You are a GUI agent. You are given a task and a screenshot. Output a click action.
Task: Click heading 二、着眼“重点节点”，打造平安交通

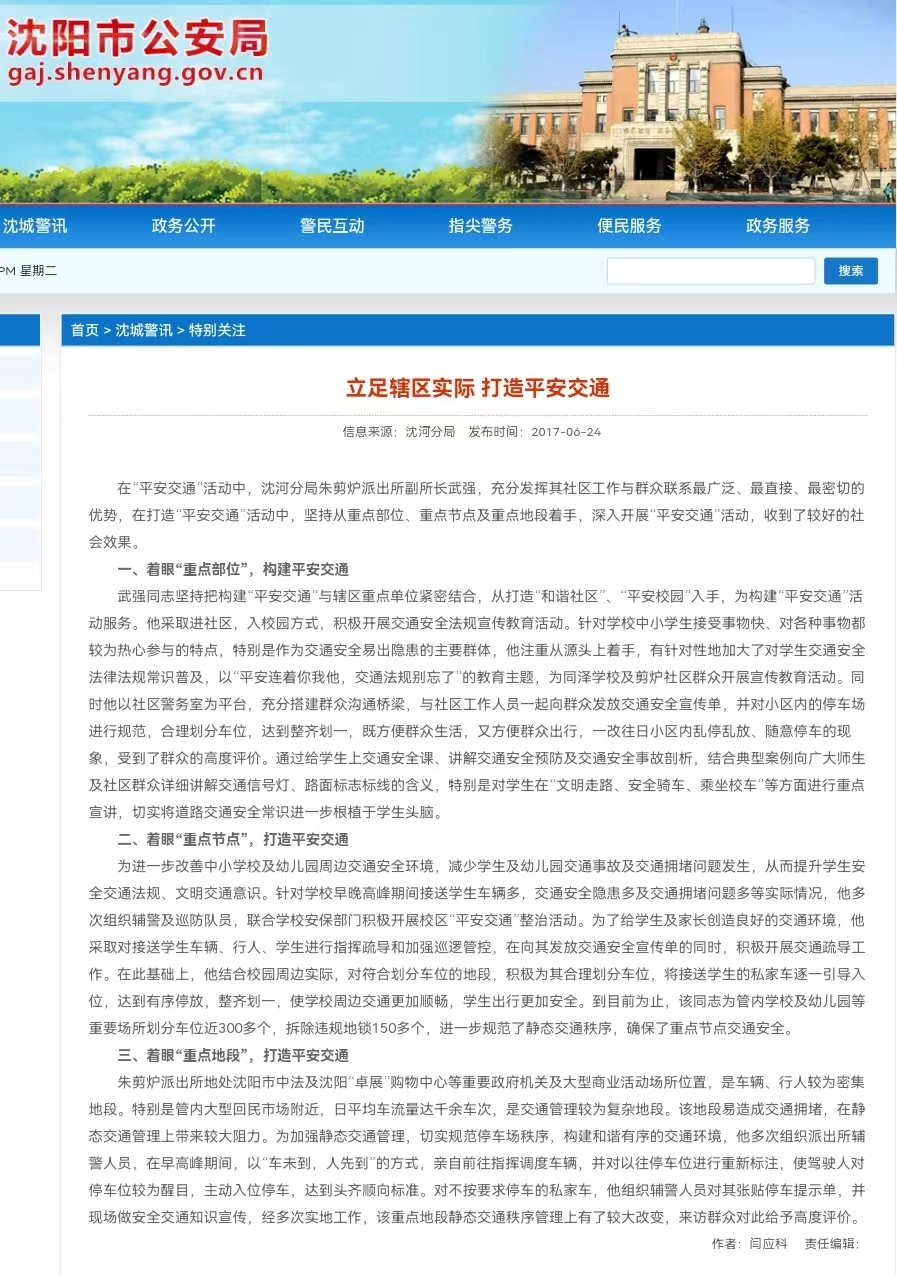point(233,839)
